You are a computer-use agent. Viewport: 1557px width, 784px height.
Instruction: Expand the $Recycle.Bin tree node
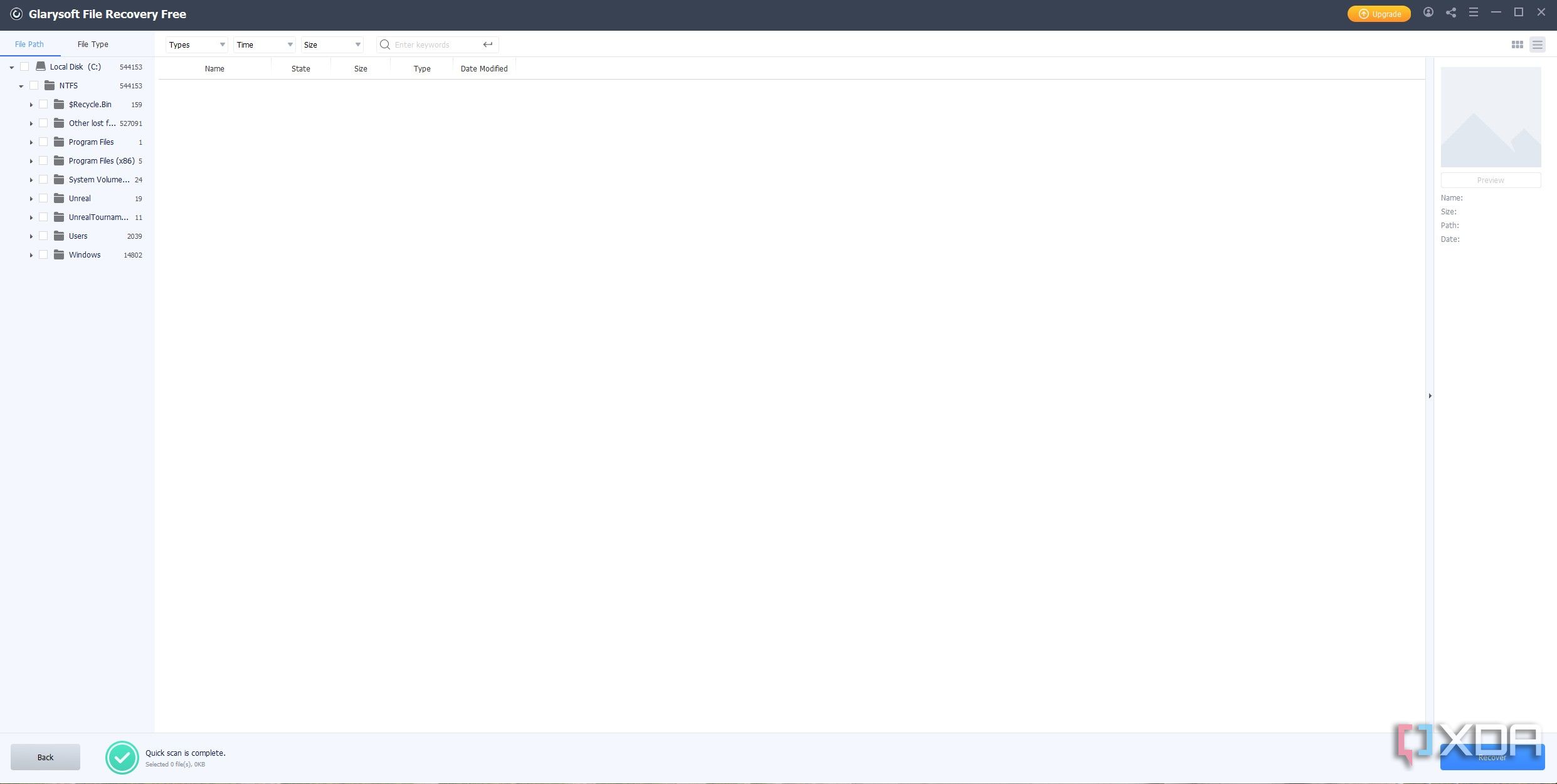pyautogui.click(x=31, y=105)
